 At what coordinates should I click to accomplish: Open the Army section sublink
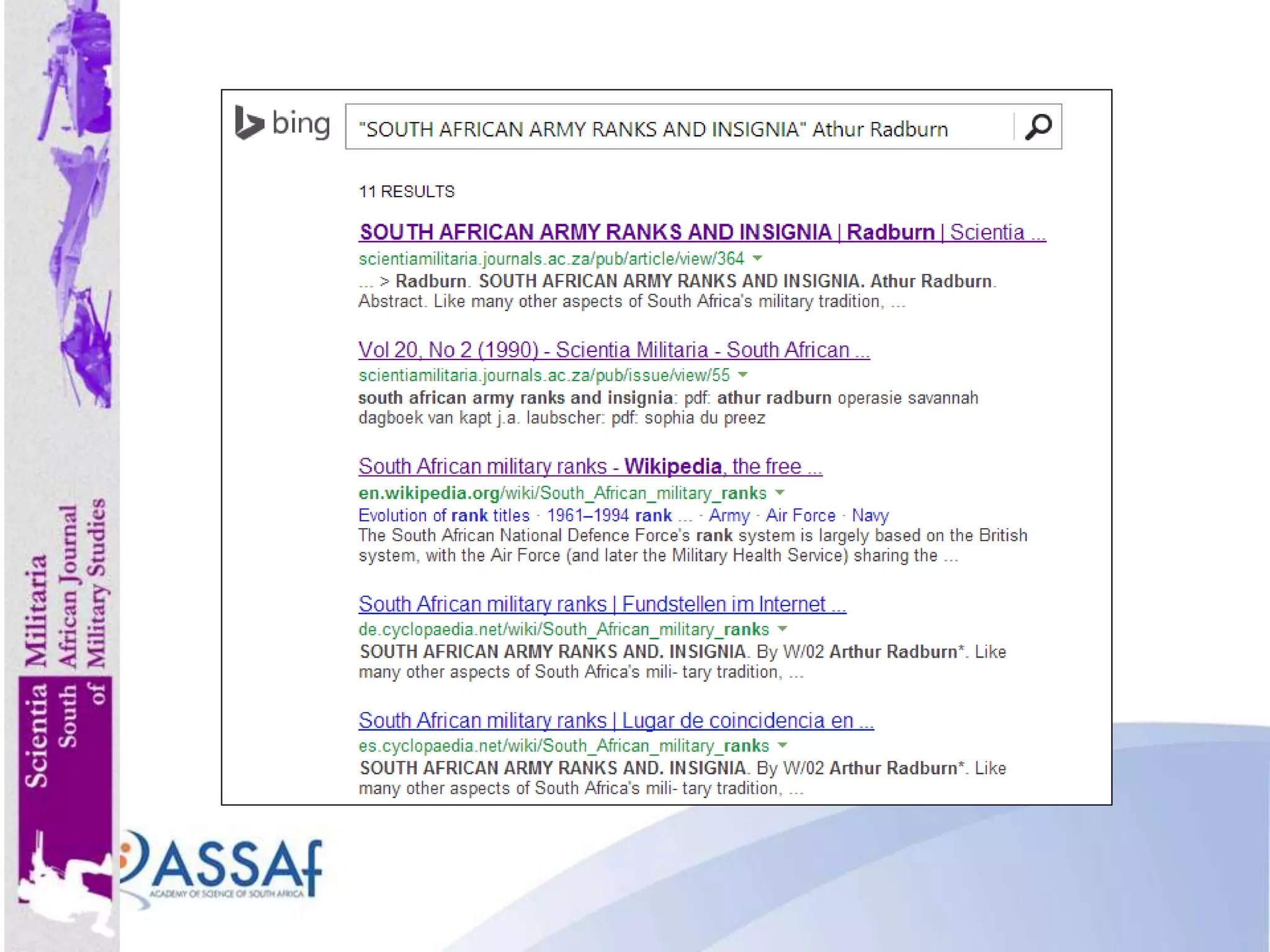(x=729, y=515)
